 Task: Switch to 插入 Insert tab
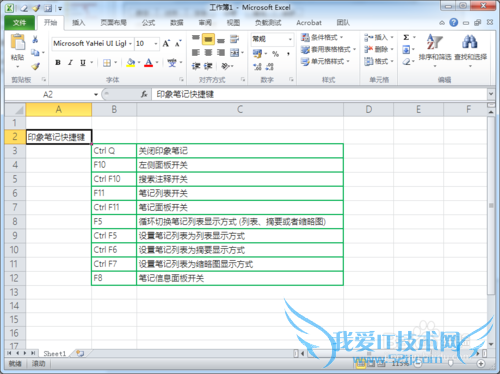[x=79, y=23]
